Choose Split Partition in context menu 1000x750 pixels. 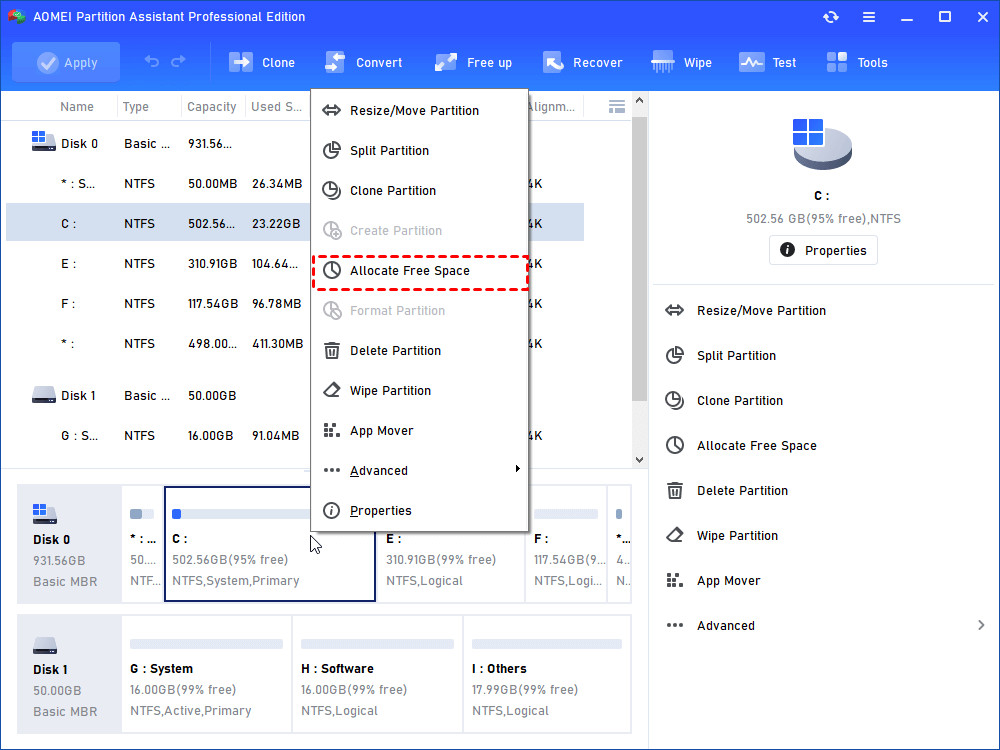tap(420, 151)
